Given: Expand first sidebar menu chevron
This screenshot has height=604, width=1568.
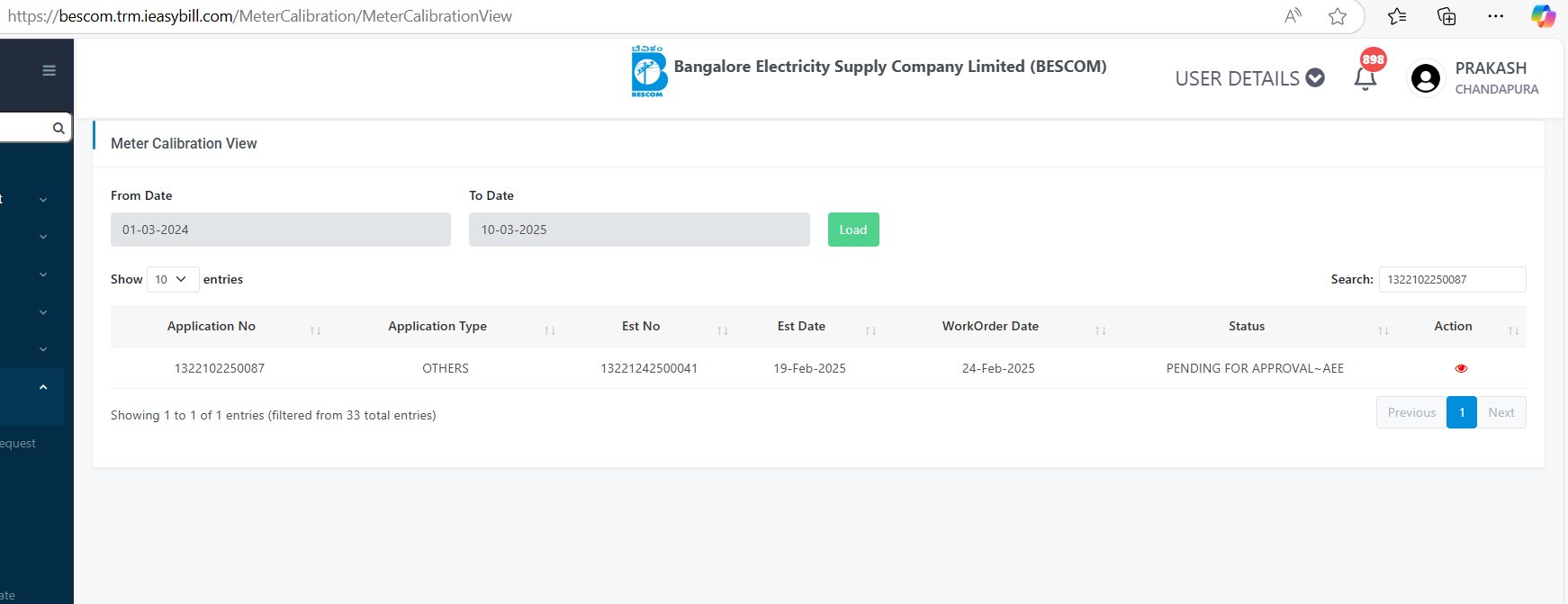Looking at the screenshot, I should pyautogui.click(x=43, y=200).
